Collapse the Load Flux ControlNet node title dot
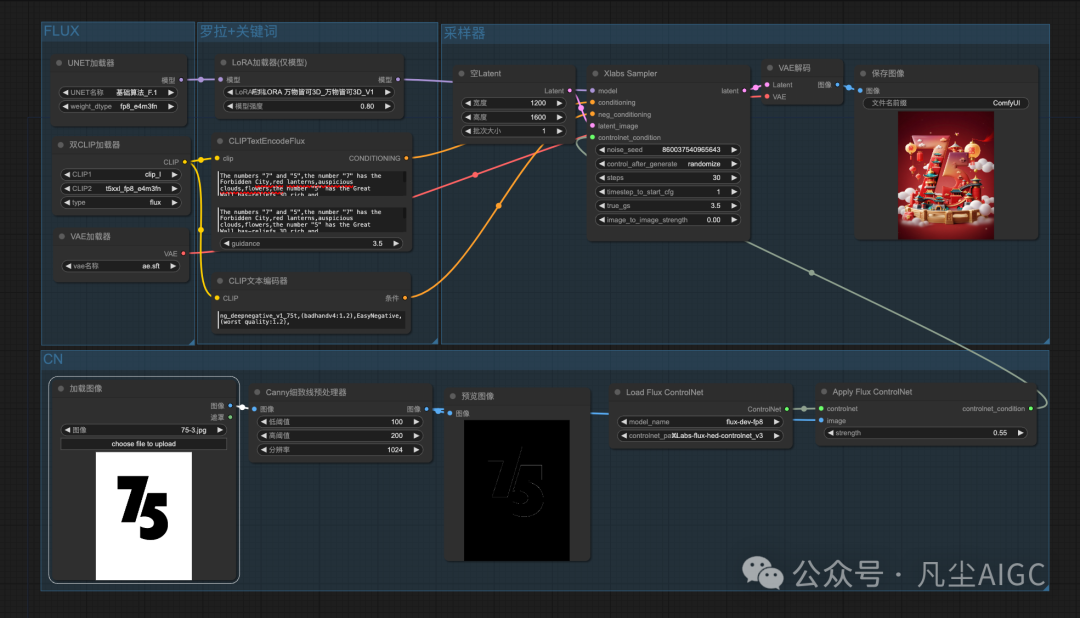The width and height of the screenshot is (1080, 618). click(617, 392)
